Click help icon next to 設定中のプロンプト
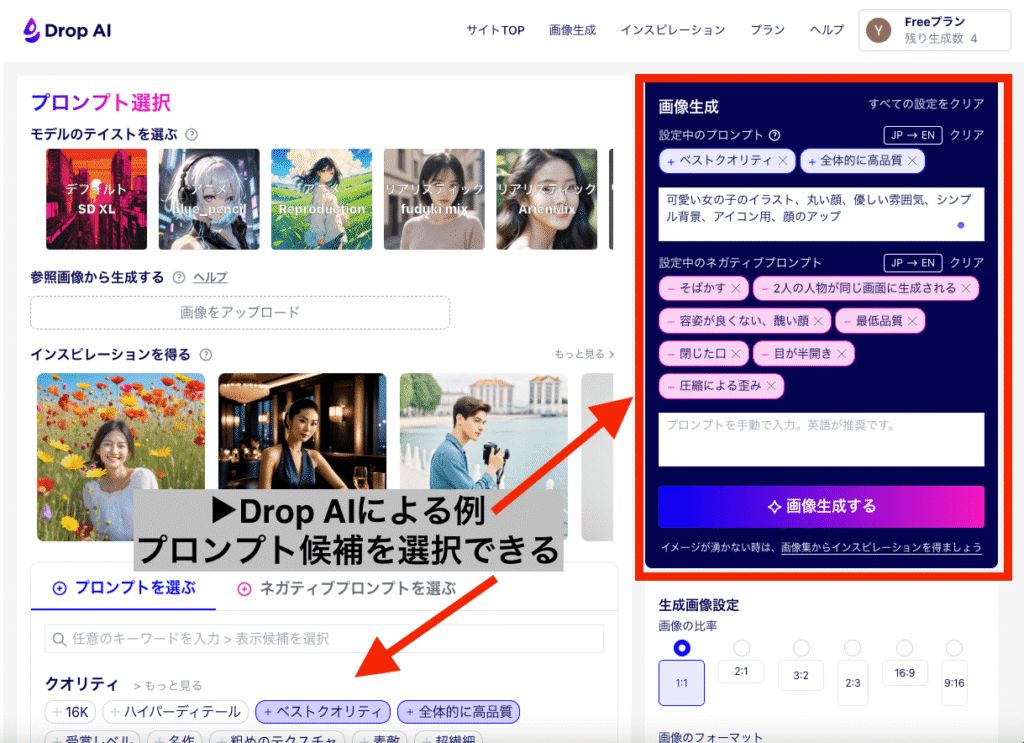Screen dimensions: 1024x743 [x=775, y=135]
